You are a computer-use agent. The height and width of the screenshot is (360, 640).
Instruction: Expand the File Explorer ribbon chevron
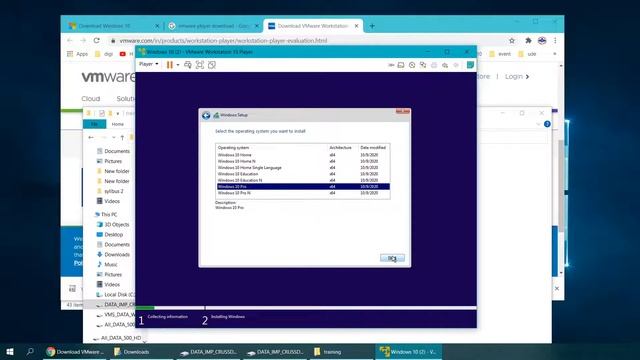538,124
